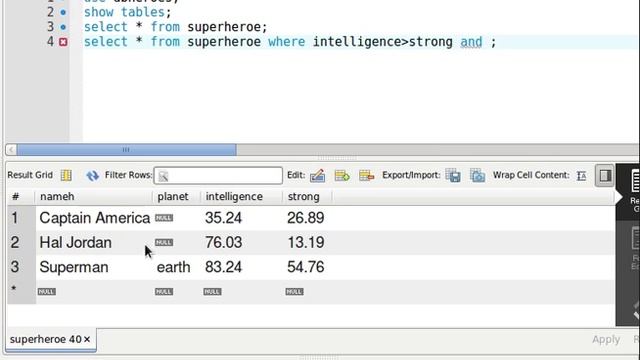This screenshot has height=360, width=640.
Task: Close the superheroe 40 tab
Action: tap(87, 339)
